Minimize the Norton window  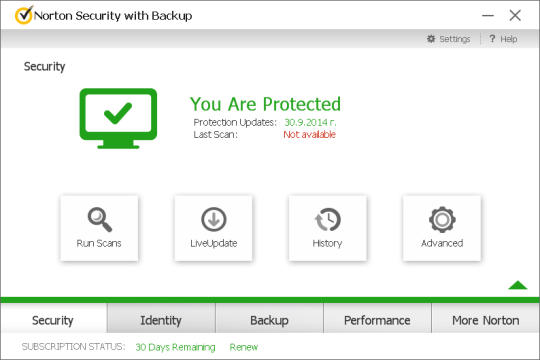[x=488, y=16]
